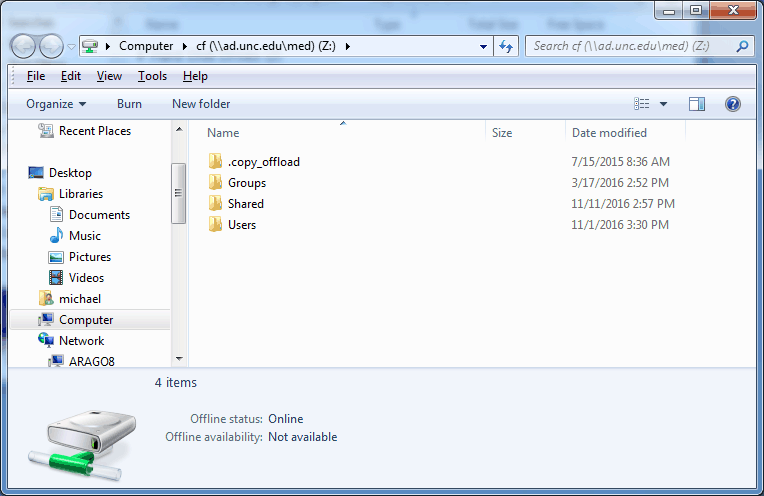The width and height of the screenshot is (764, 496).
Task: Click the New folder button
Action: point(201,104)
